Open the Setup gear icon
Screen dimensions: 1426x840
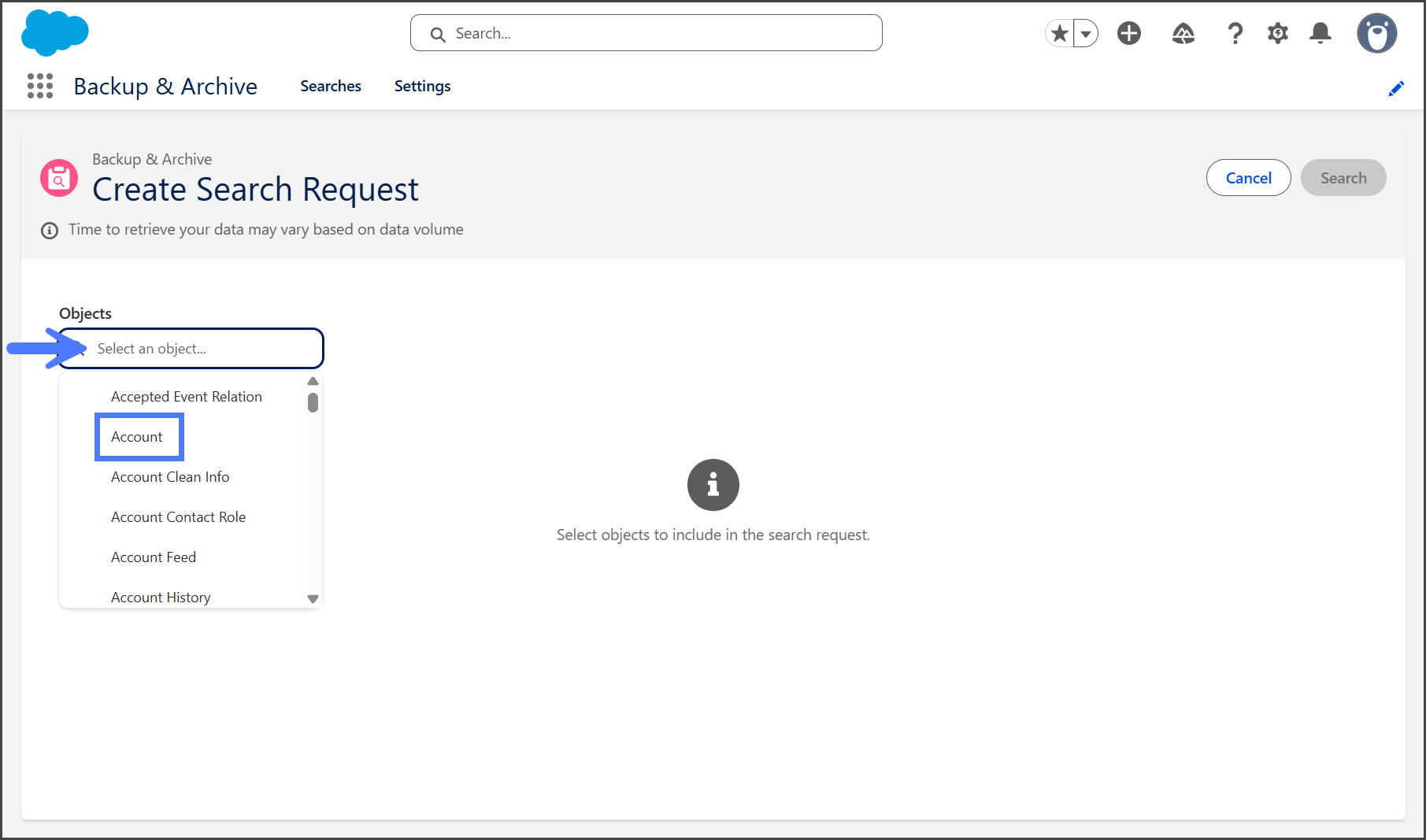click(x=1277, y=33)
